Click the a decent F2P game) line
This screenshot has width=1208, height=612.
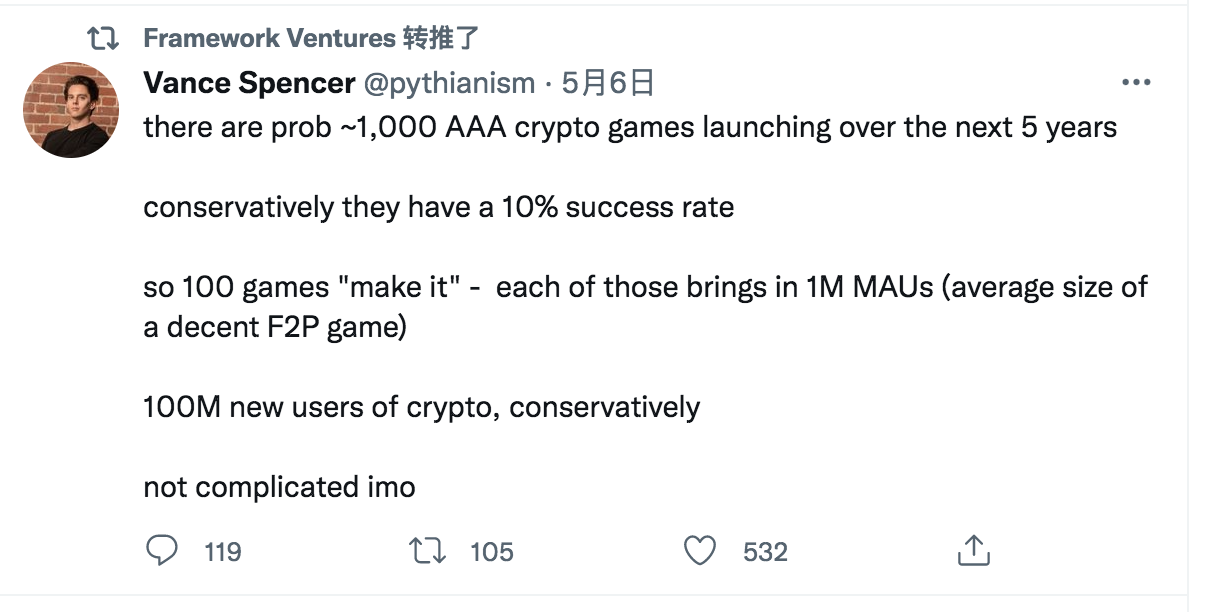[x=275, y=328]
